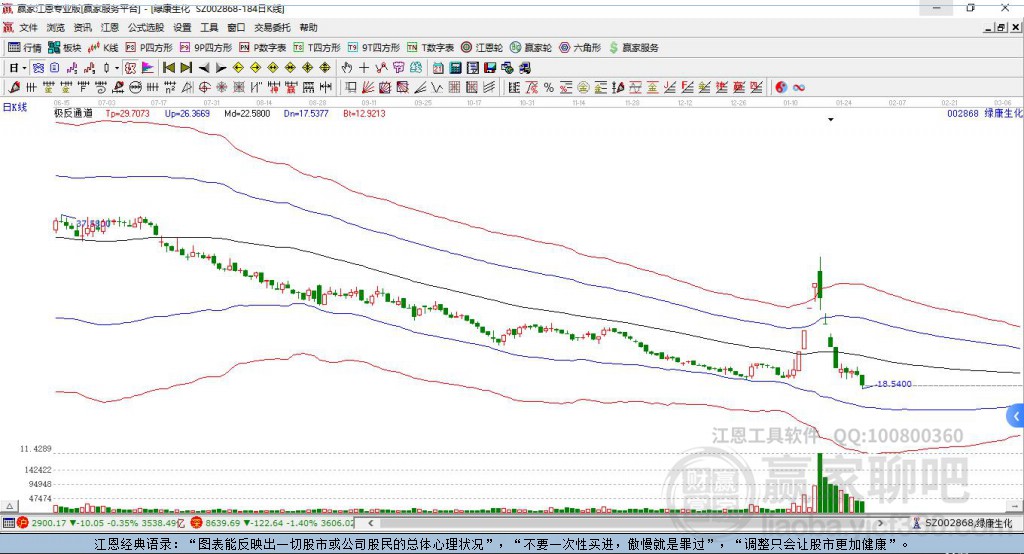Open the 浏览 menu
Image resolution: width=1024 pixels, height=554 pixels.
coord(56,27)
